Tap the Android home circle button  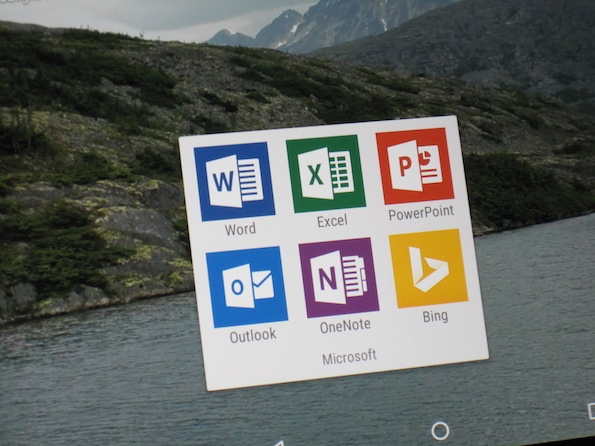coord(440,431)
